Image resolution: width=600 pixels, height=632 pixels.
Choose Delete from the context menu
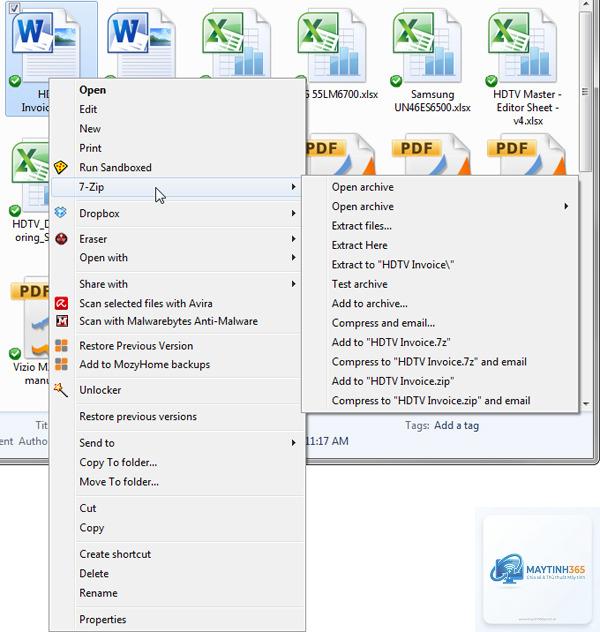tap(176, 573)
